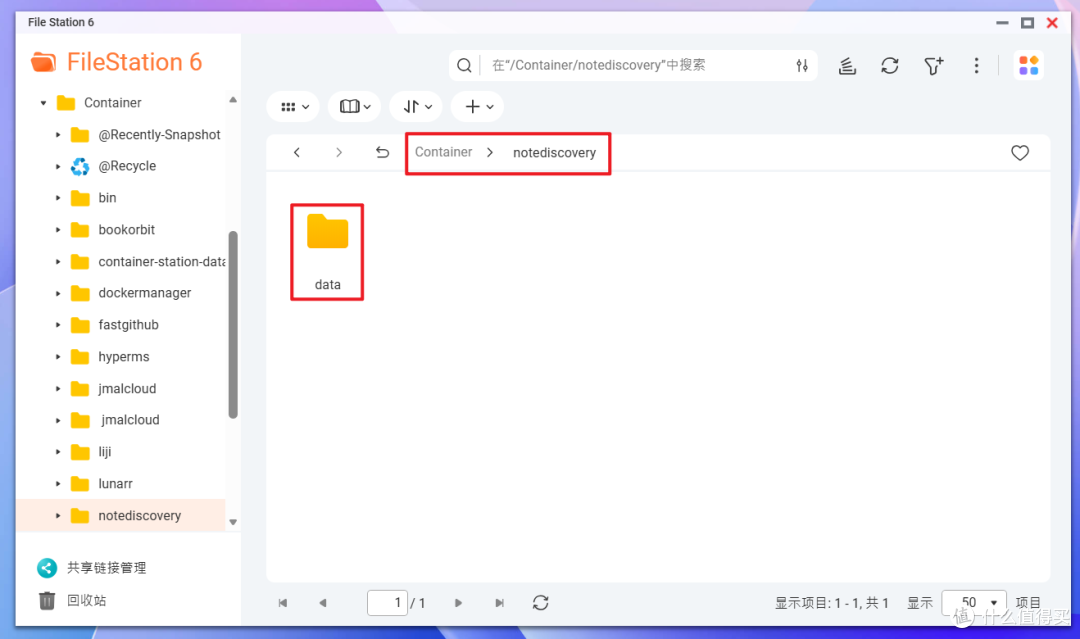Viewport: 1080px width, 639px height.
Task: Click the search magnifier icon
Action: pos(464,65)
